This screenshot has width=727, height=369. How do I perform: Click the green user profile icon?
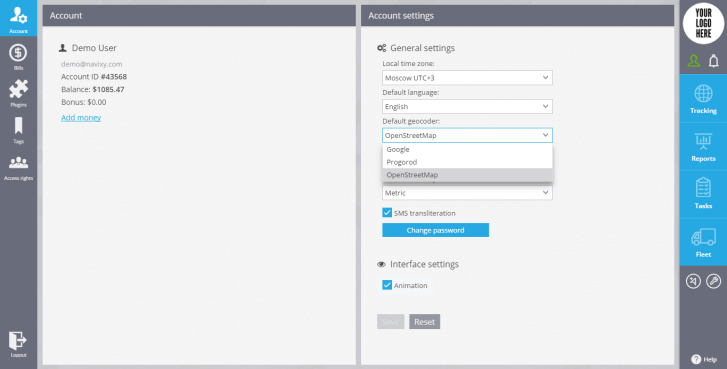point(694,61)
